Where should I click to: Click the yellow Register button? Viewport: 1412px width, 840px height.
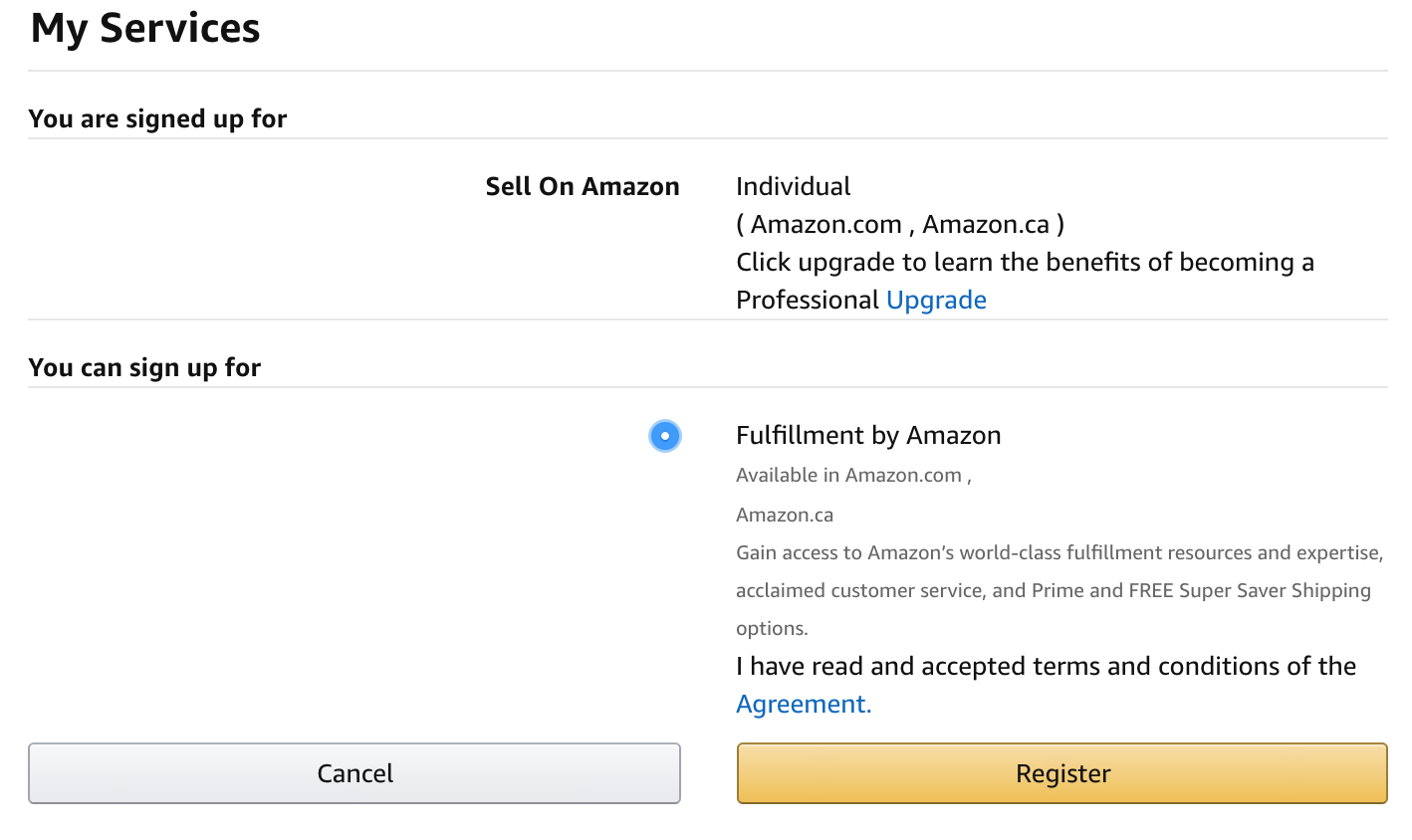1061,773
